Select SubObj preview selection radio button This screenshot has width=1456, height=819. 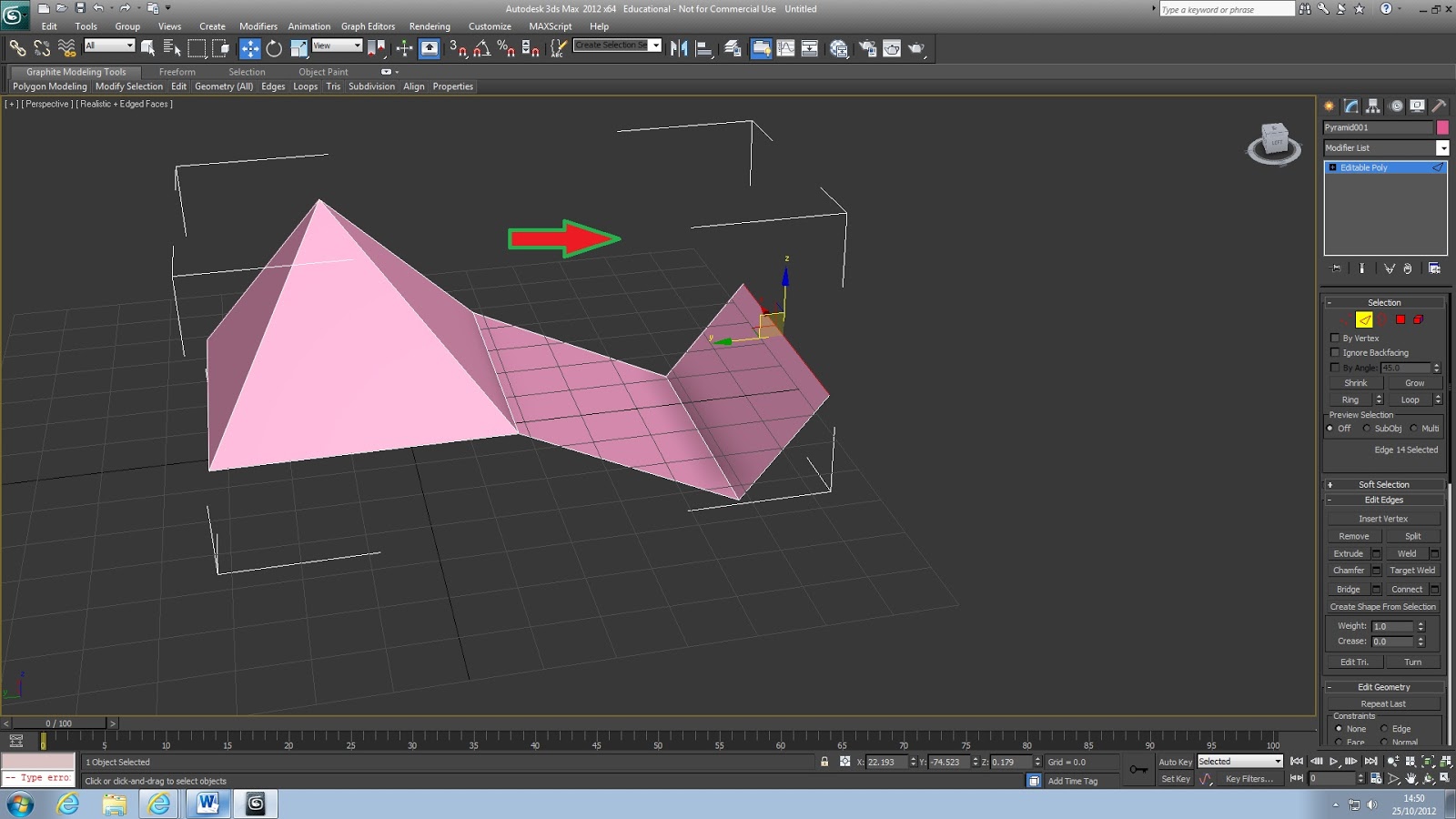[x=1367, y=429]
